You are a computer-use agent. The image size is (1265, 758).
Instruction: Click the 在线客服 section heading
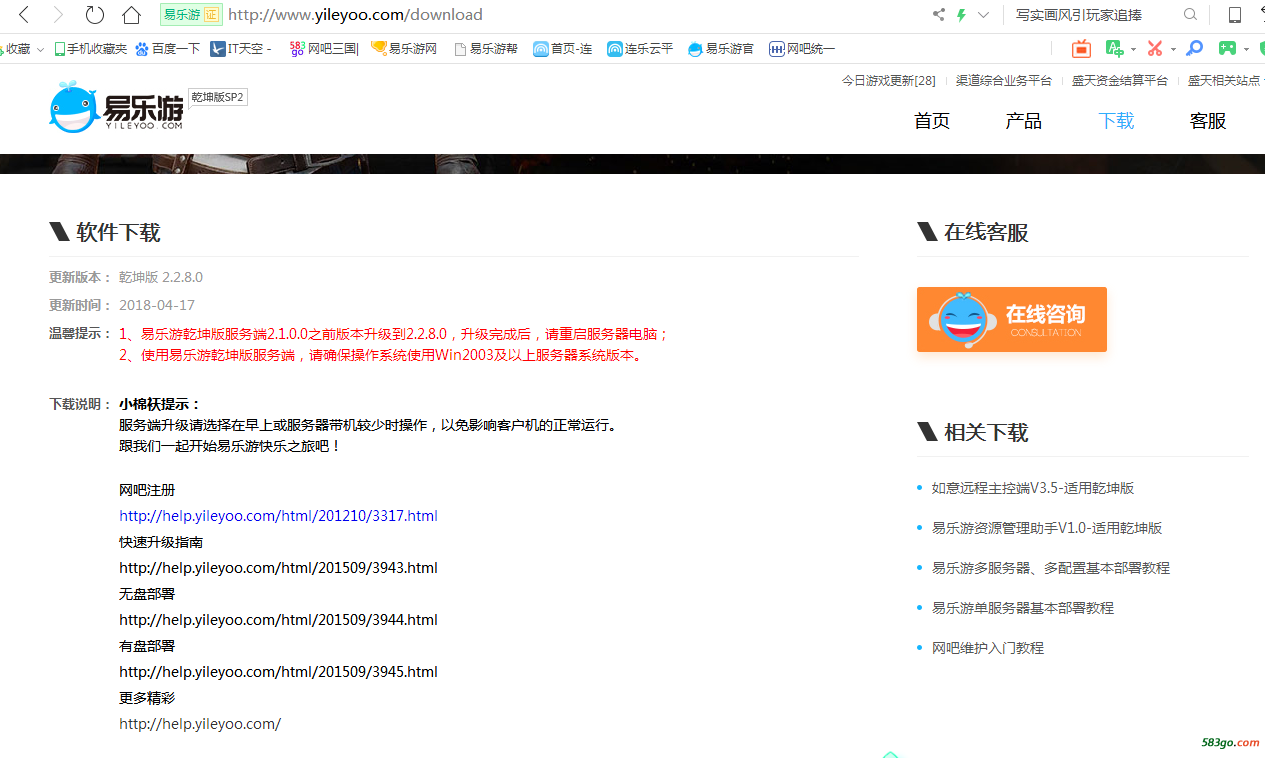[986, 233]
